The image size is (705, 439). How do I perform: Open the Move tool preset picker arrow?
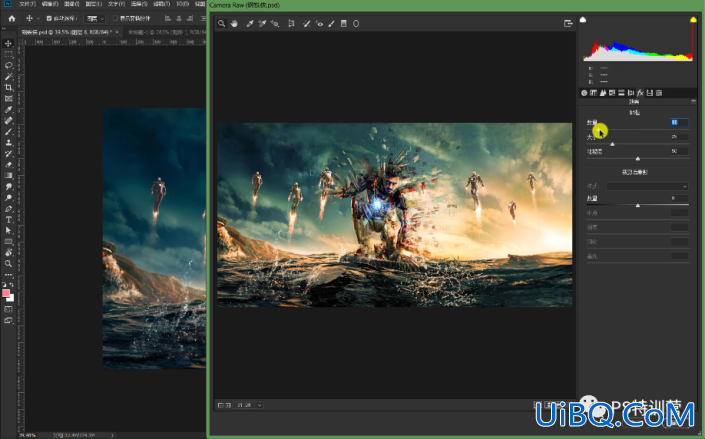pos(38,18)
